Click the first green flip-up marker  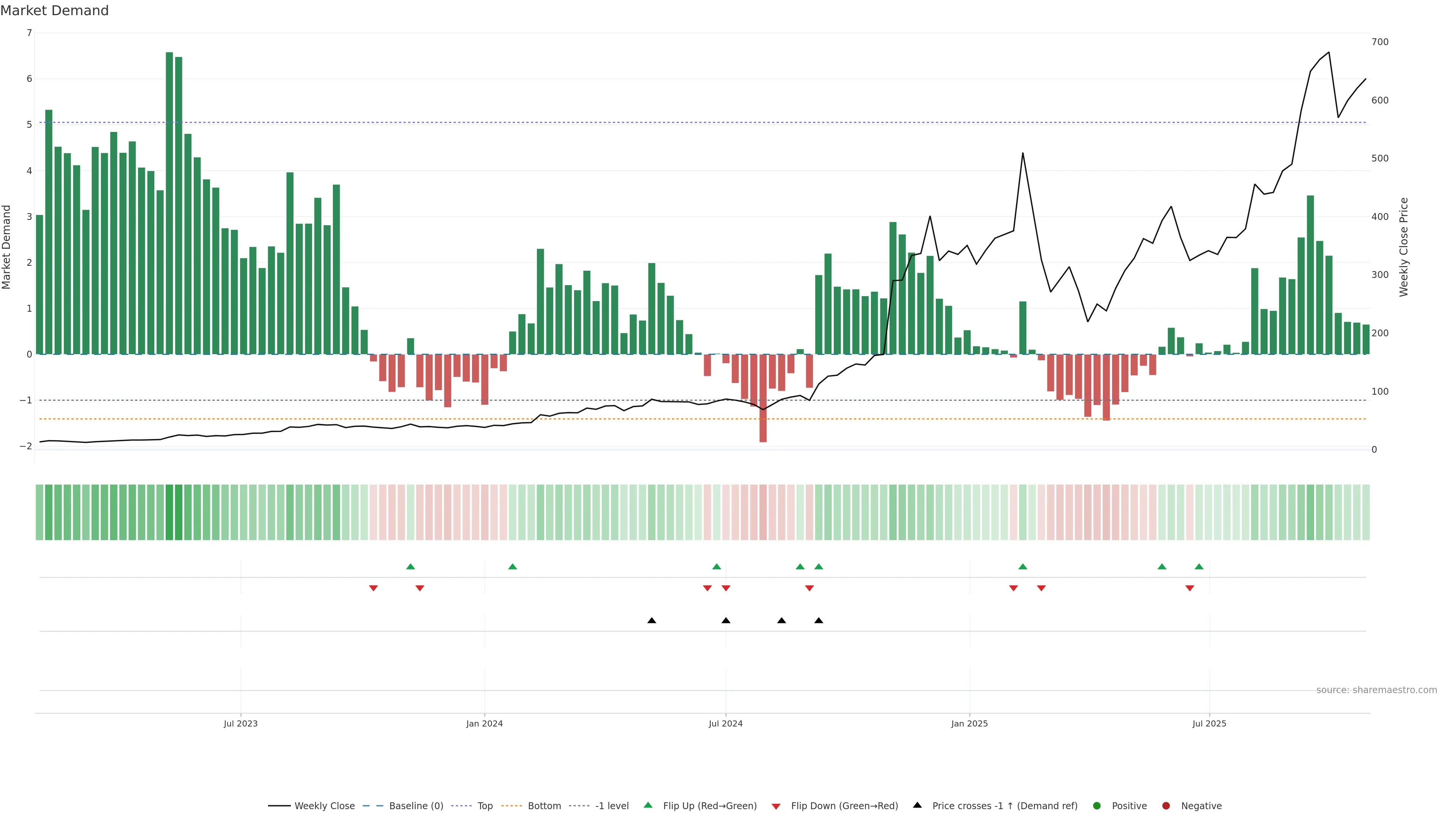tap(411, 566)
